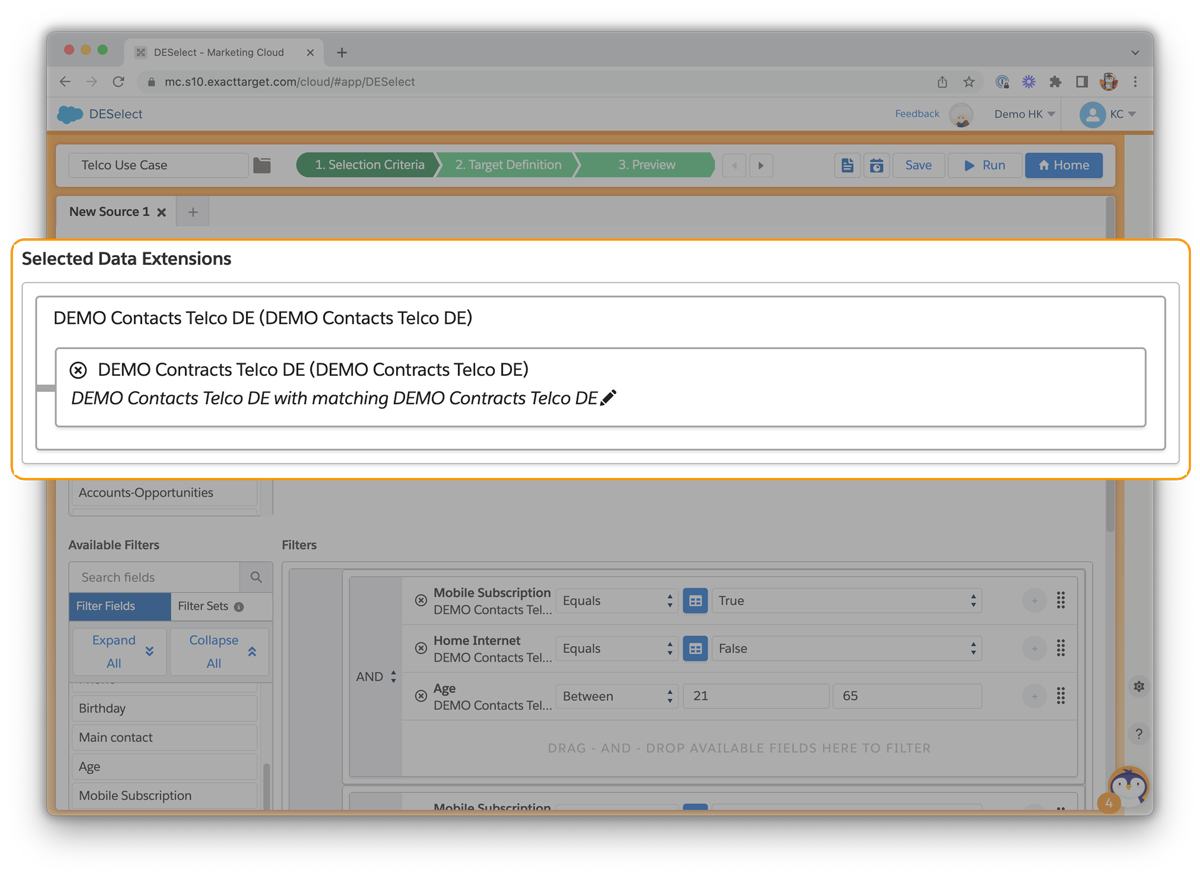Go to the 2. Target Definition step
The image size is (1200, 877).
[x=508, y=165]
